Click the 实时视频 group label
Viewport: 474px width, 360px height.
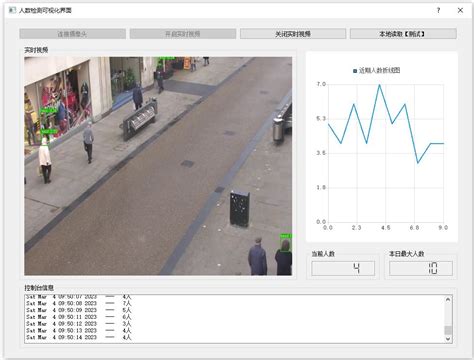click(x=36, y=50)
